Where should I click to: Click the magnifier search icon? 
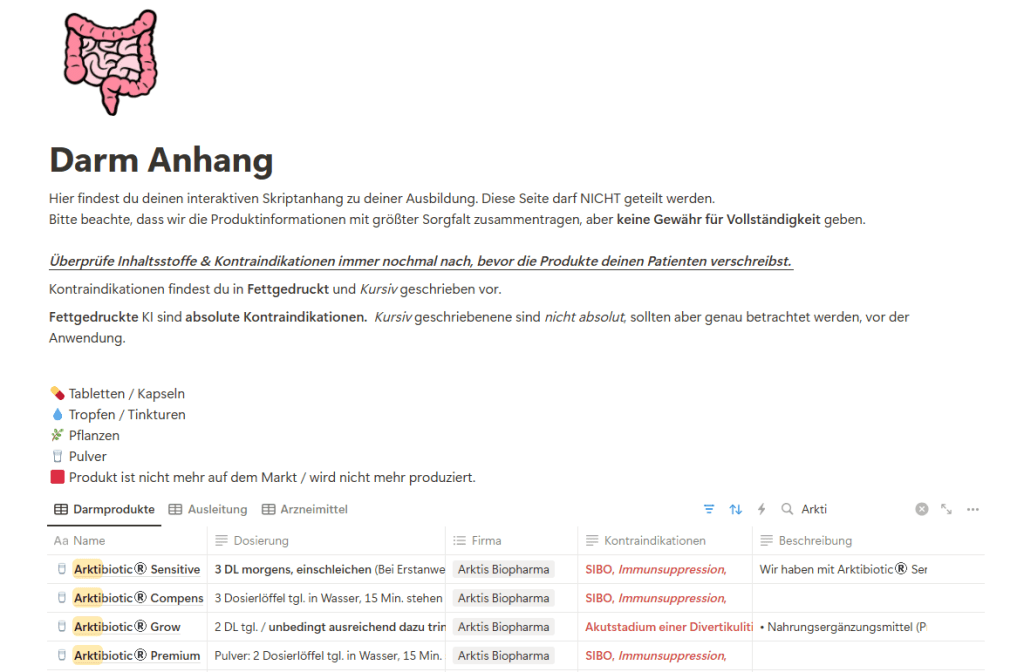(x=787, y=509)
